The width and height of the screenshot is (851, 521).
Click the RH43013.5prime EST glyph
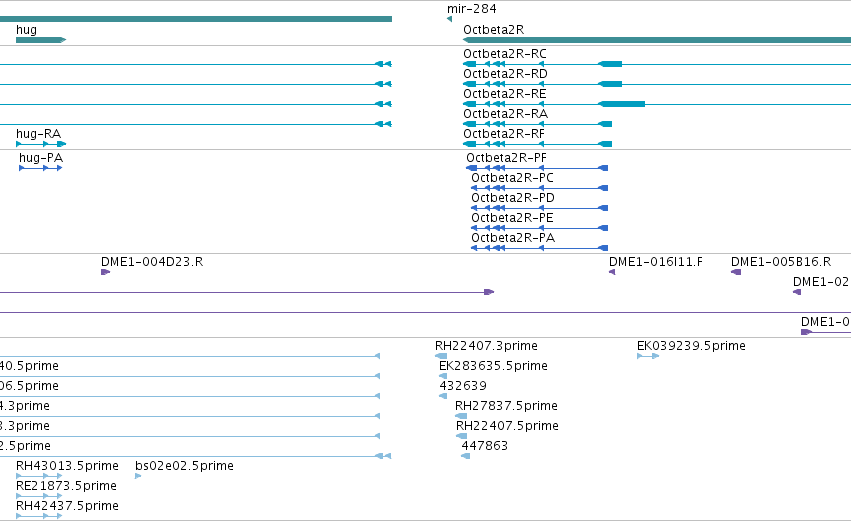tap(39, 476)
